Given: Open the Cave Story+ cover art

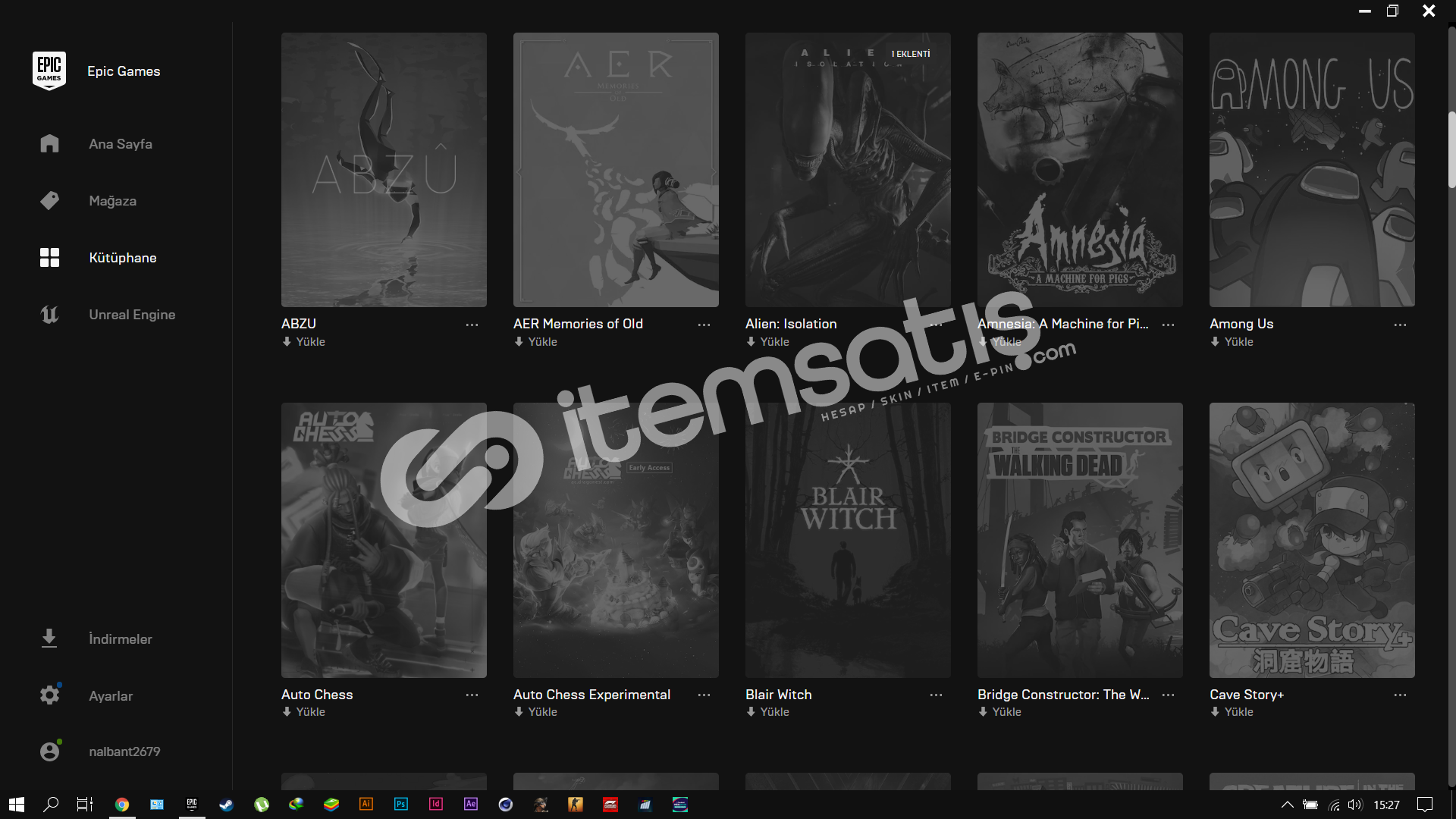Looking at the screenshot, I should click(1312, 540).
